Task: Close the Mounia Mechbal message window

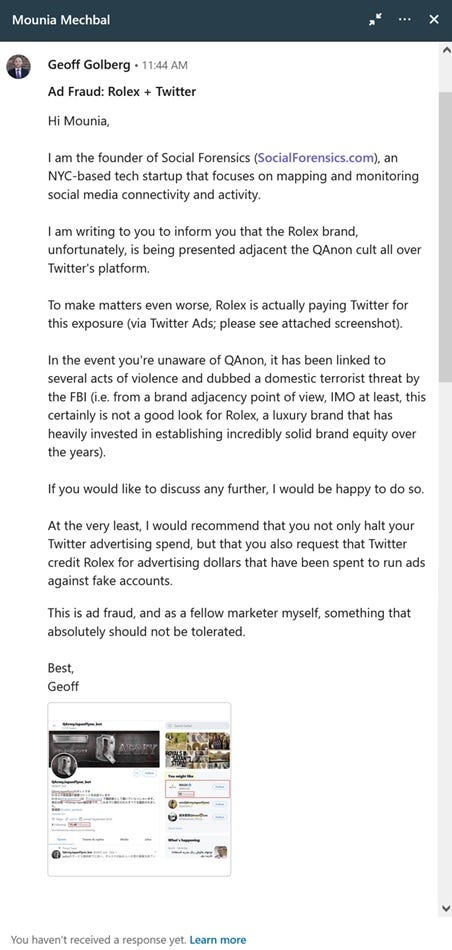Action: point(434,19)
